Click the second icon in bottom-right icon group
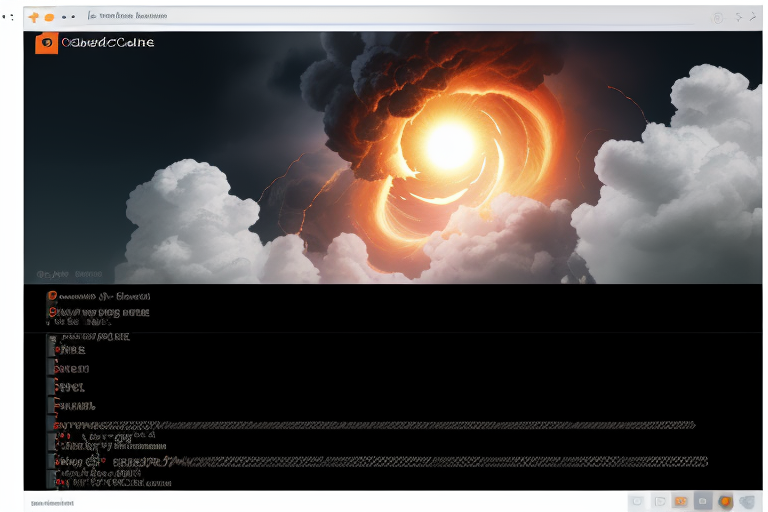 (x=659, y=501)
